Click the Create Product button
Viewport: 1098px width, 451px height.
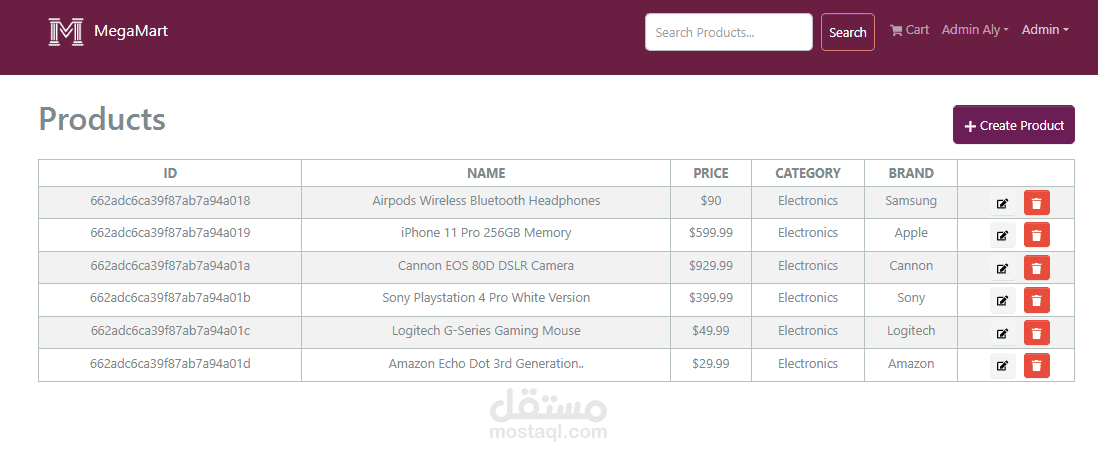pos(1013,125)
